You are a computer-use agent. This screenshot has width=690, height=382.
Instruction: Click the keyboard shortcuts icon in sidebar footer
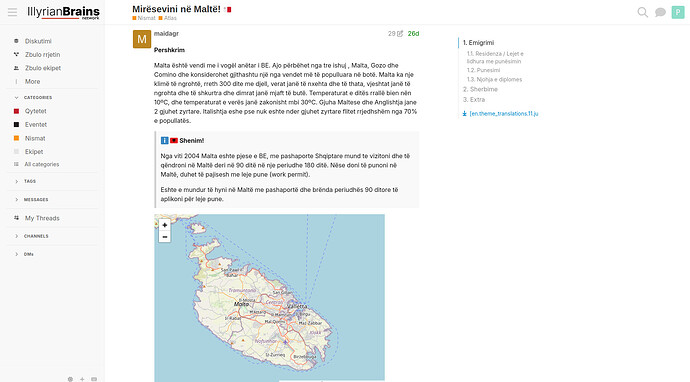point(94,379)
